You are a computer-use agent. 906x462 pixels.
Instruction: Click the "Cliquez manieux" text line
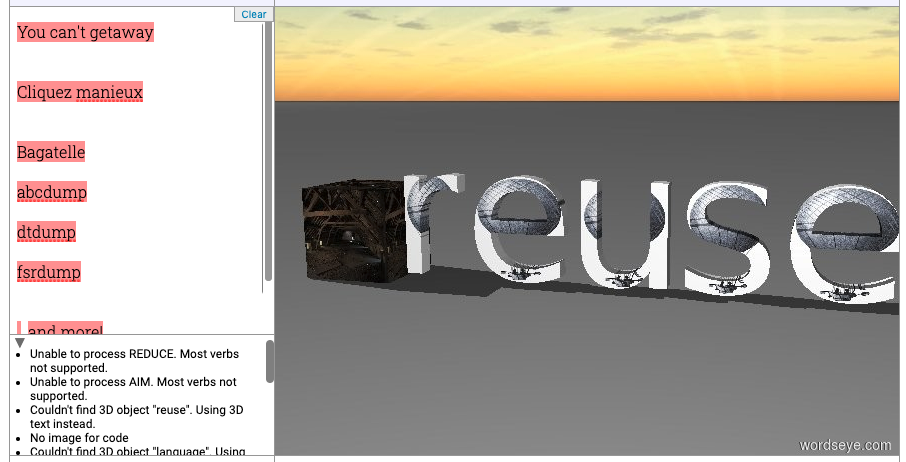coord(80,93)
